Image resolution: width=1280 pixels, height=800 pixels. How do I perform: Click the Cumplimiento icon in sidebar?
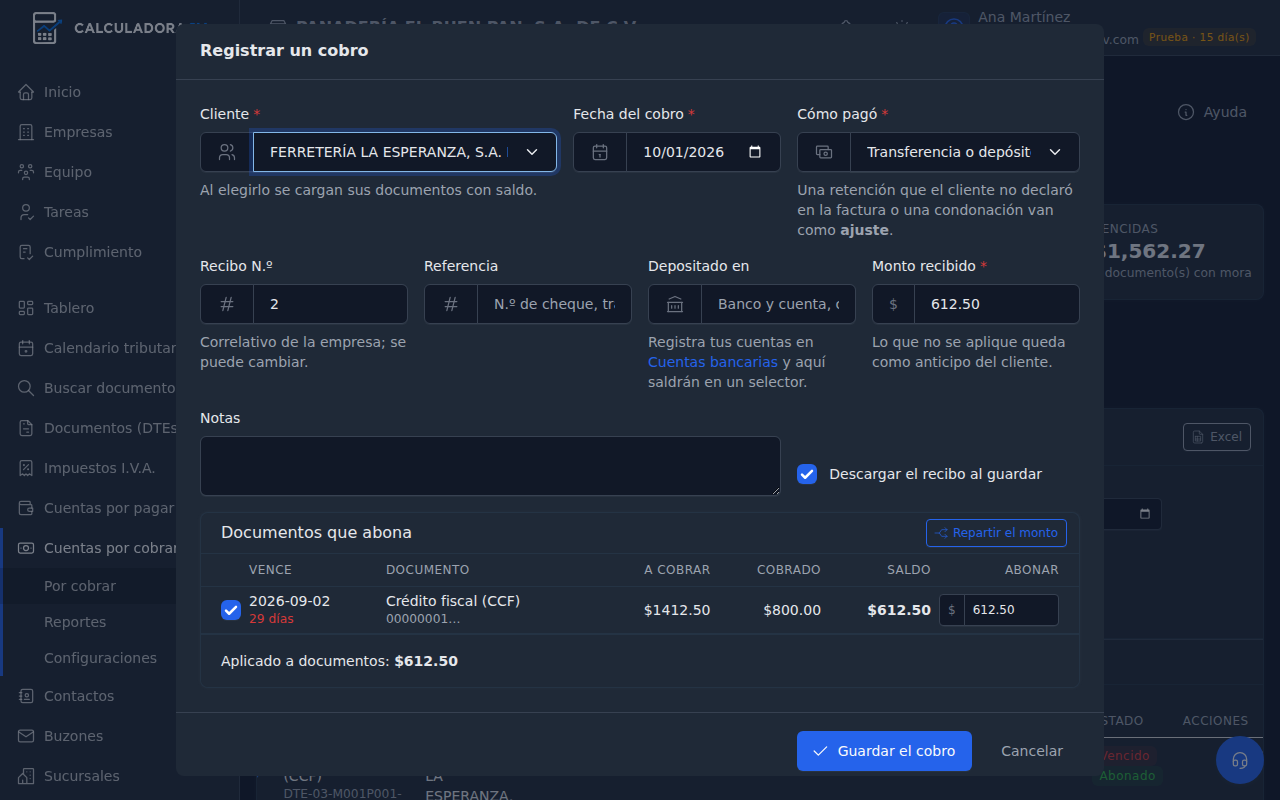[x=26, y=252]
